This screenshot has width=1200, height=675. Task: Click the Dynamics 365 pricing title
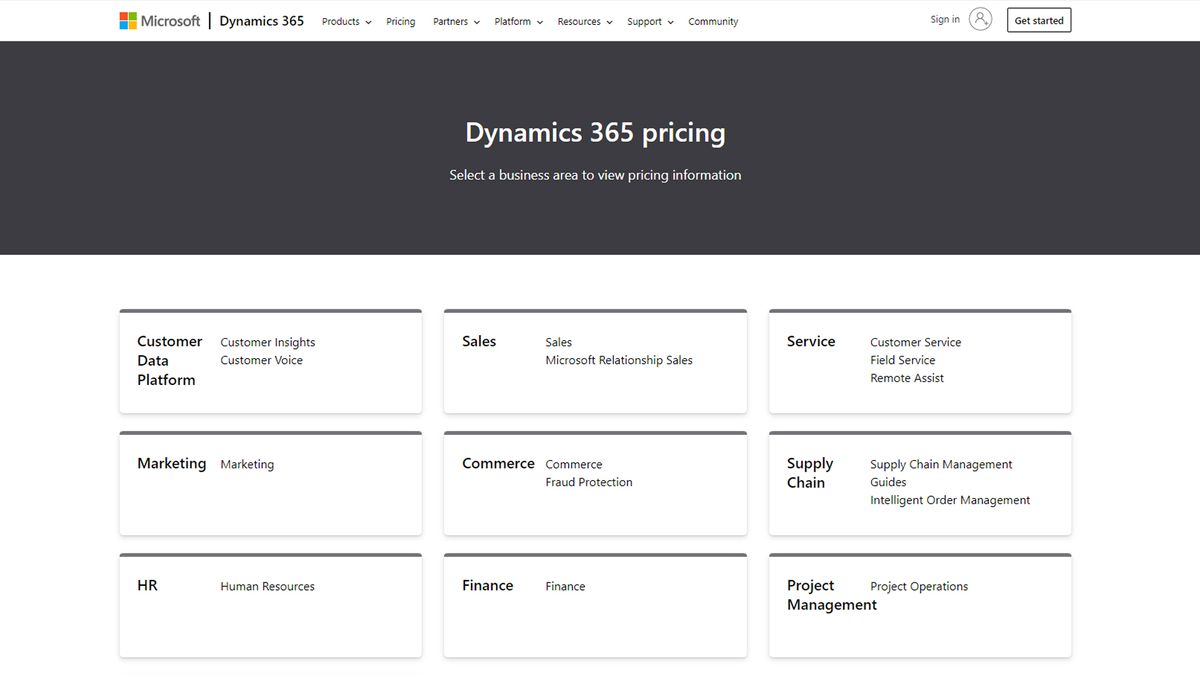(595, 132)
